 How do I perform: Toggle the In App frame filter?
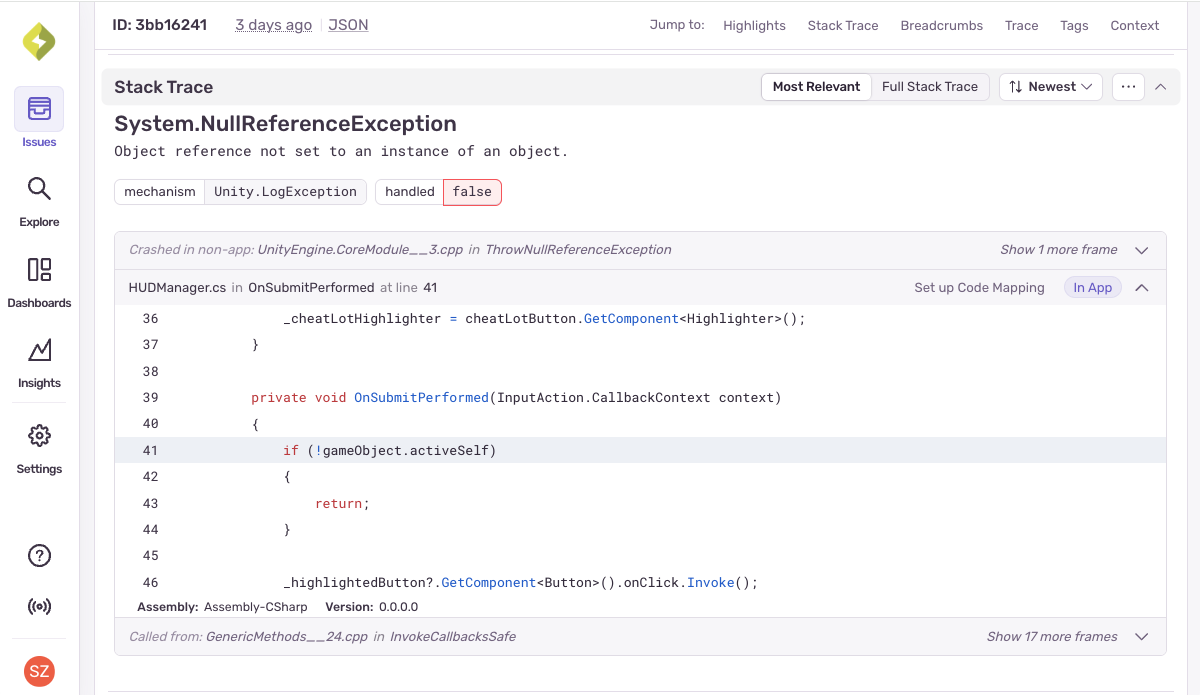[1092, 287]
